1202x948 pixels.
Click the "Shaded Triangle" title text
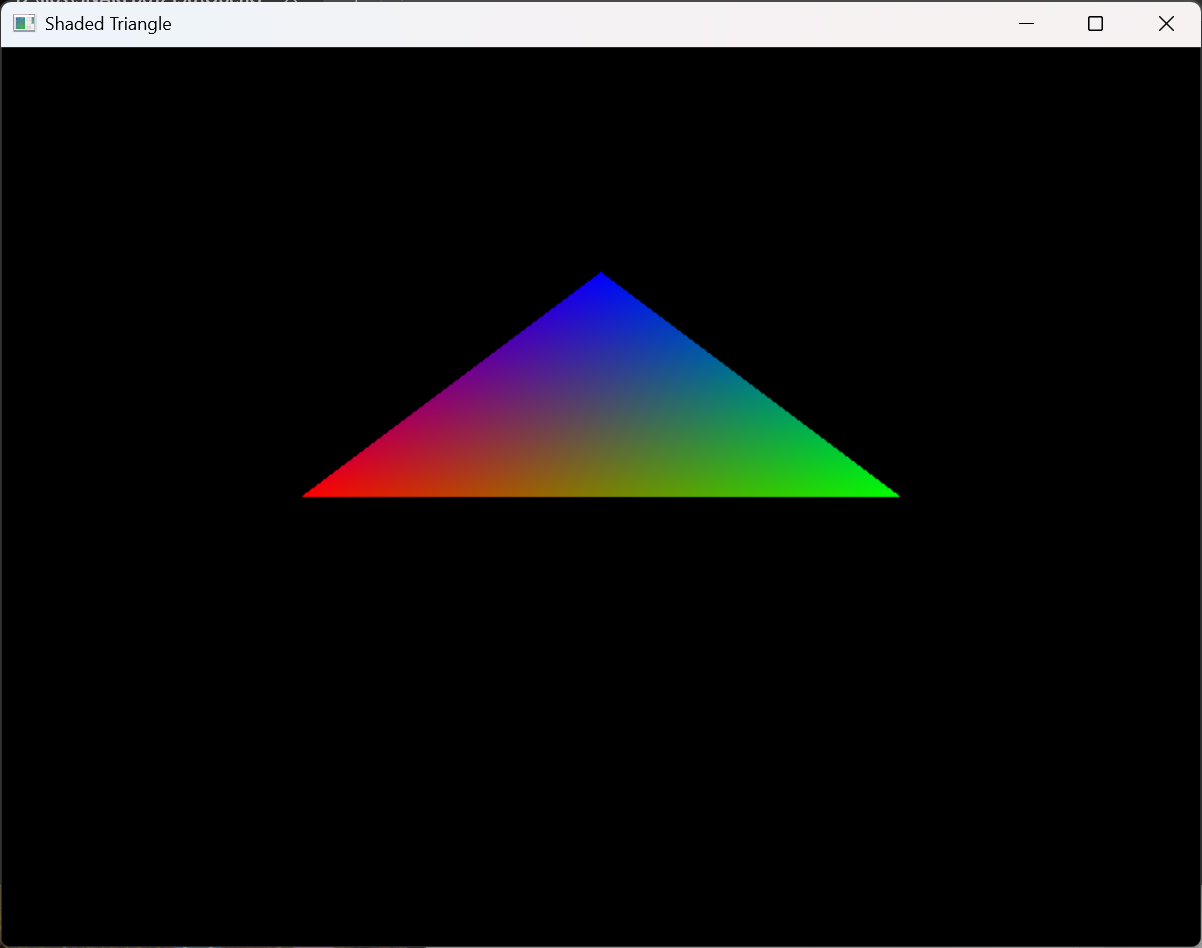[x=108, y=24]
